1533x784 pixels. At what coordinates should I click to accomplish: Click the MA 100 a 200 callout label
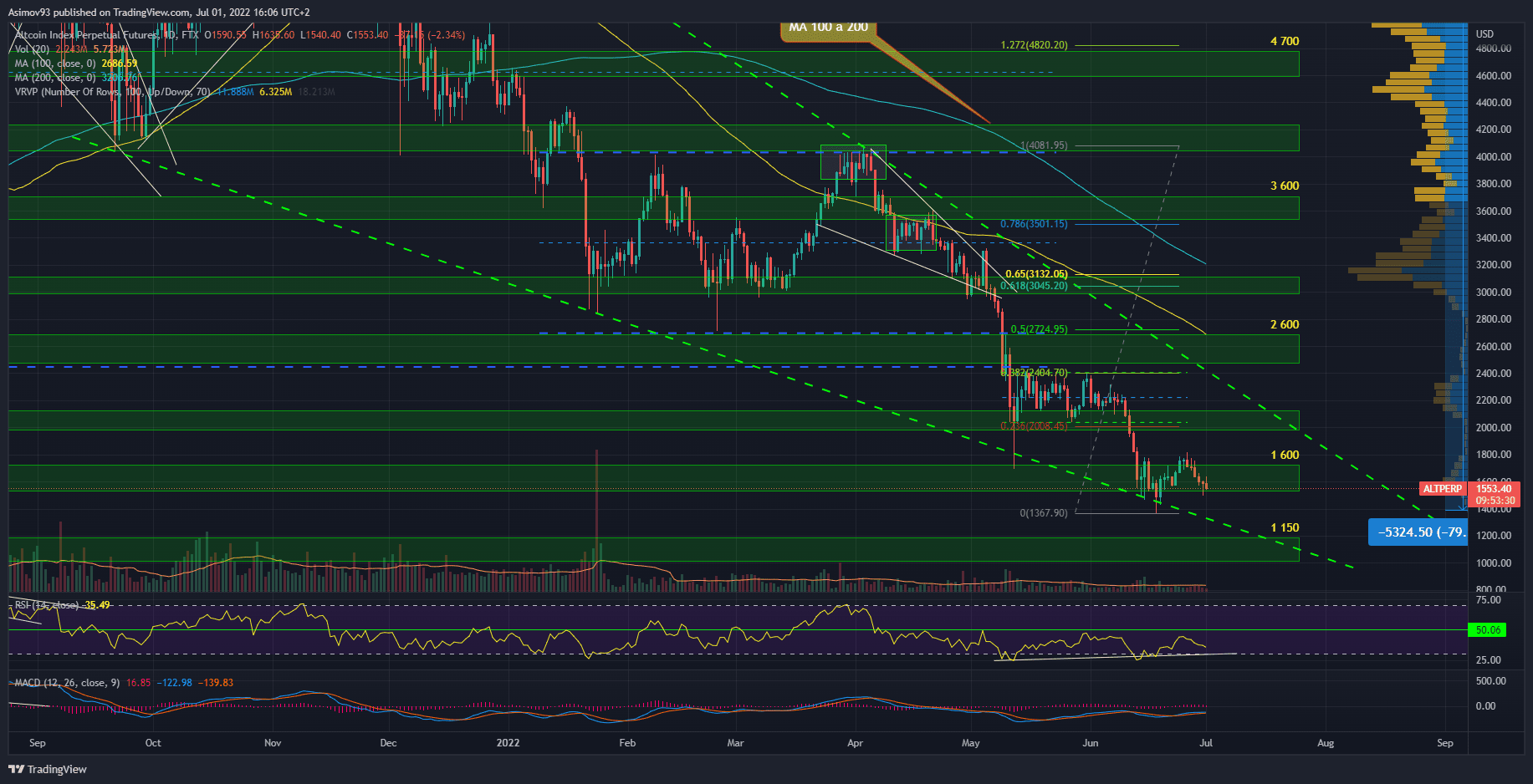[828, 28]
